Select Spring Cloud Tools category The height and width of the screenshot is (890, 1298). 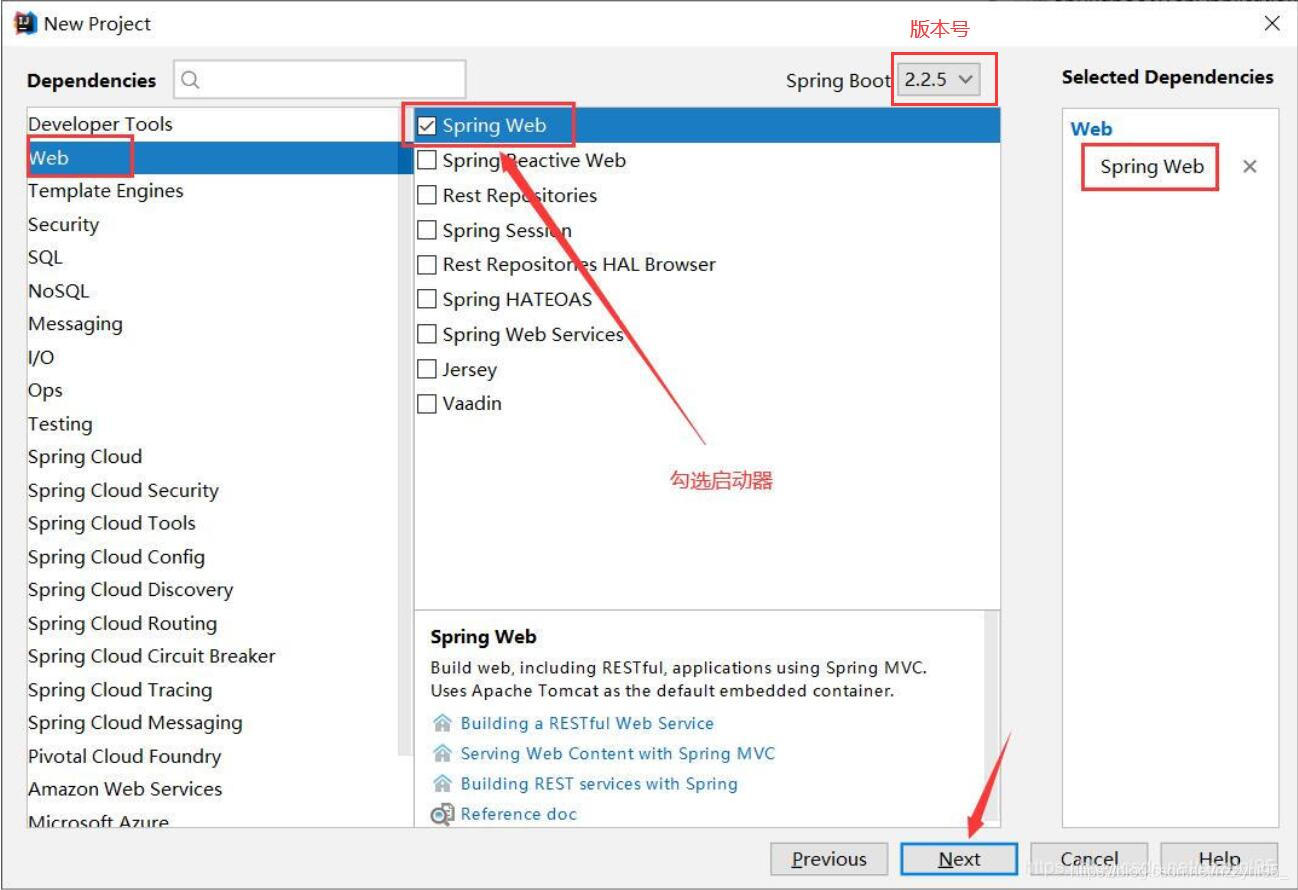[213, 523]
